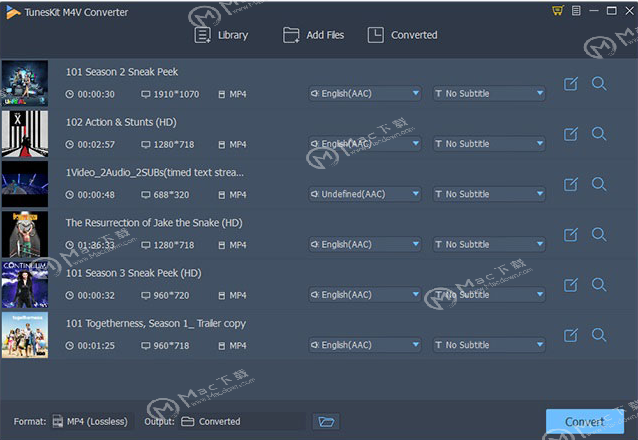The image size is (638, 440).
Task: Open the Converted tab
Action: point(402,35)
